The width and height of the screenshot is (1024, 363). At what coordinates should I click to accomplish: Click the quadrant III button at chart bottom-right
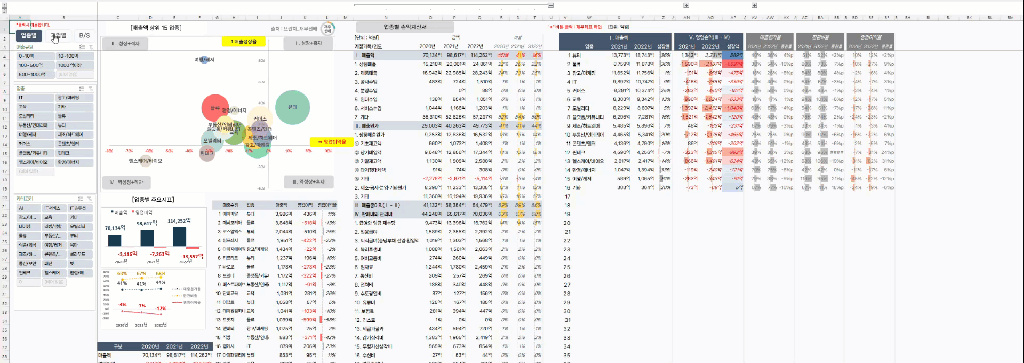tap(308, 182)
